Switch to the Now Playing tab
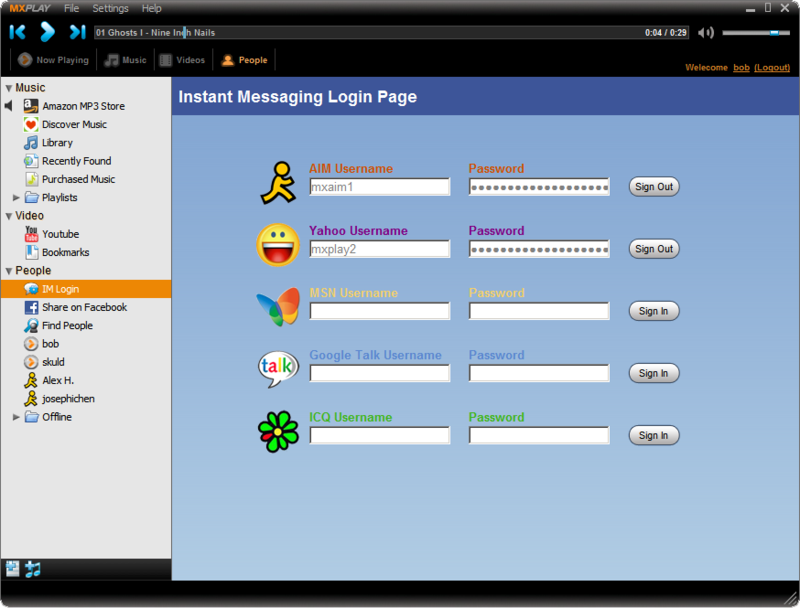The height and width of the screenshot is (608, 800). [54, 60]
